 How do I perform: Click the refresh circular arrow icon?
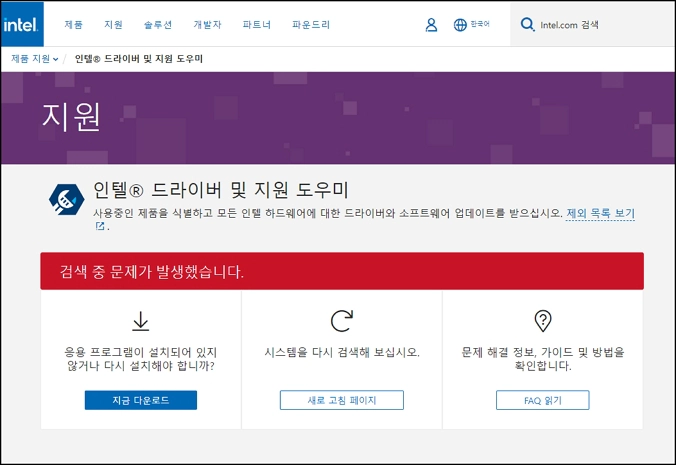[342, 321]
